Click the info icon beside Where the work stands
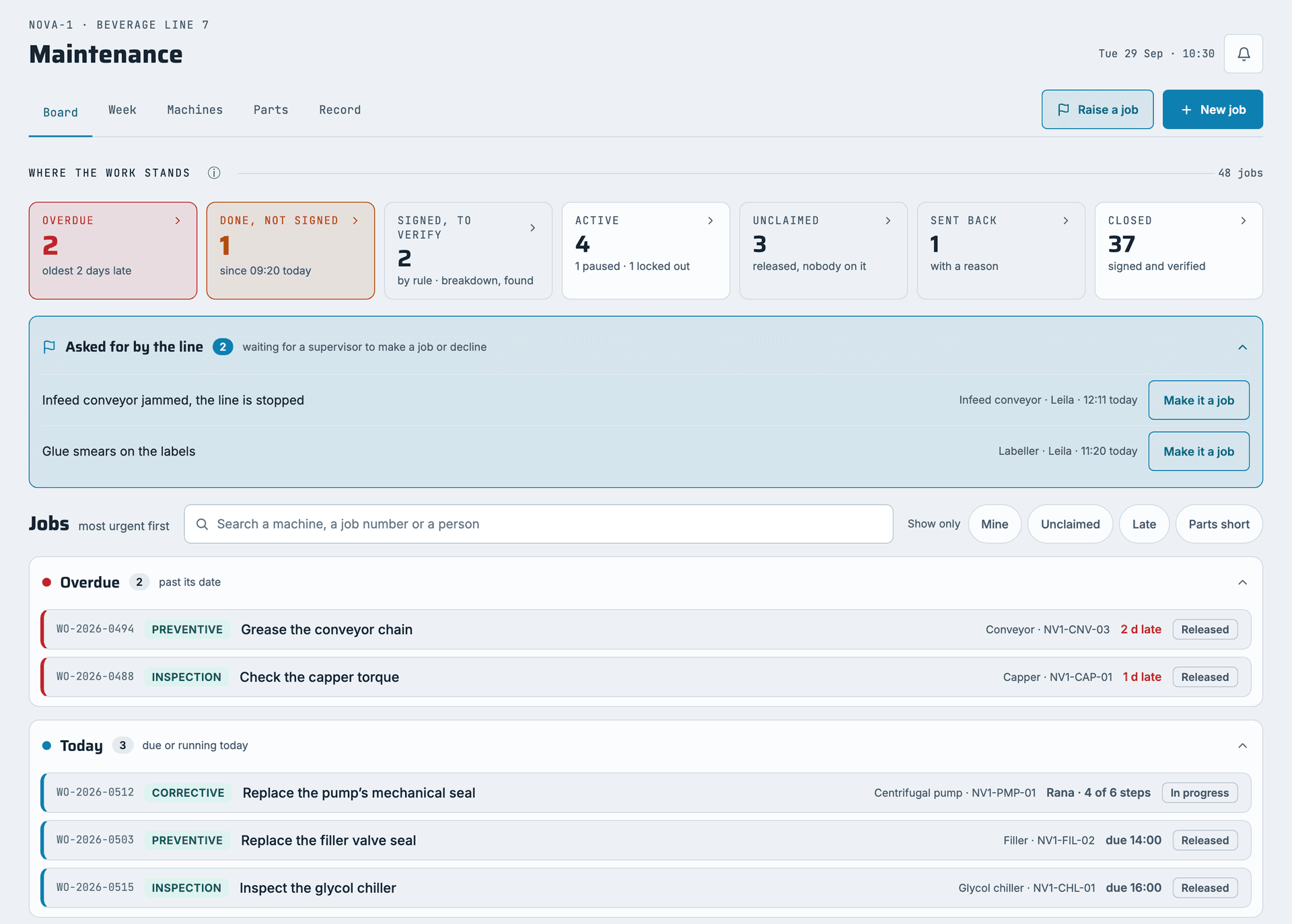The height and width of the screenshot is (924, 1292). click(214, 173)
